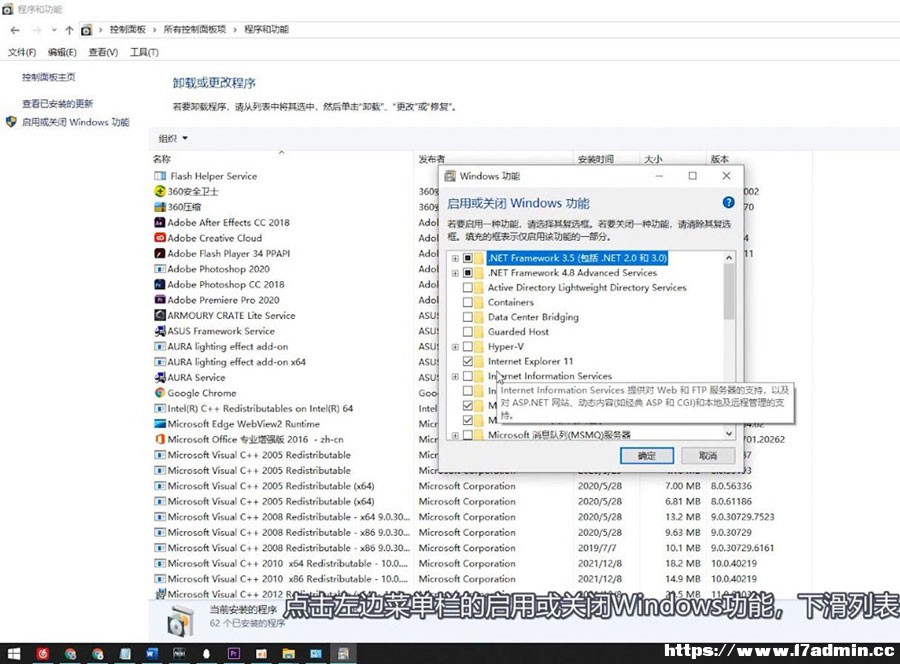Cancel the dialog with 取消
Screen dimensions: 900x664
pos(708,456)
